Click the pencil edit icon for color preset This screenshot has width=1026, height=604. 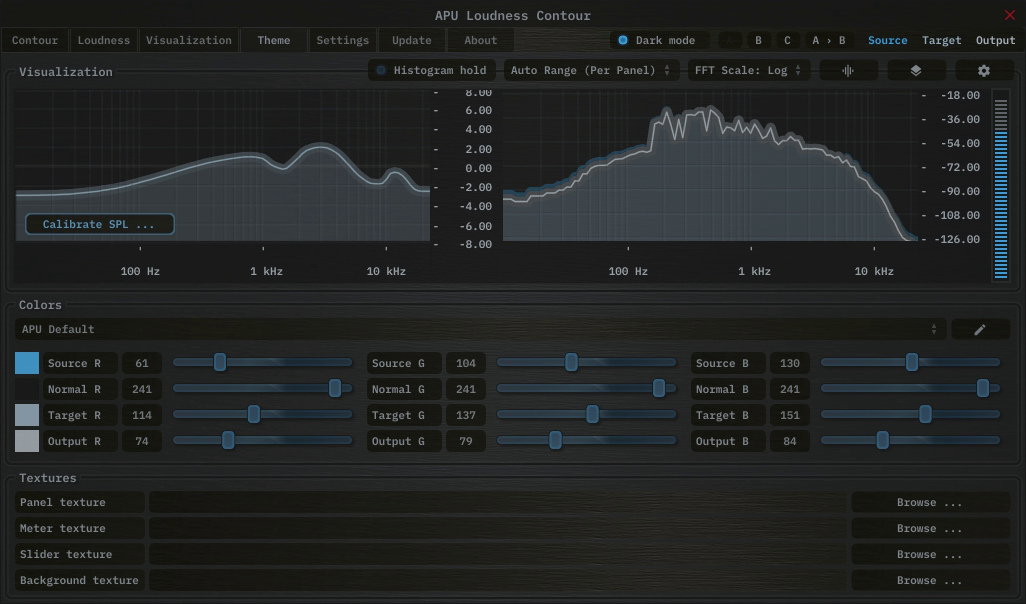(980, 329)
